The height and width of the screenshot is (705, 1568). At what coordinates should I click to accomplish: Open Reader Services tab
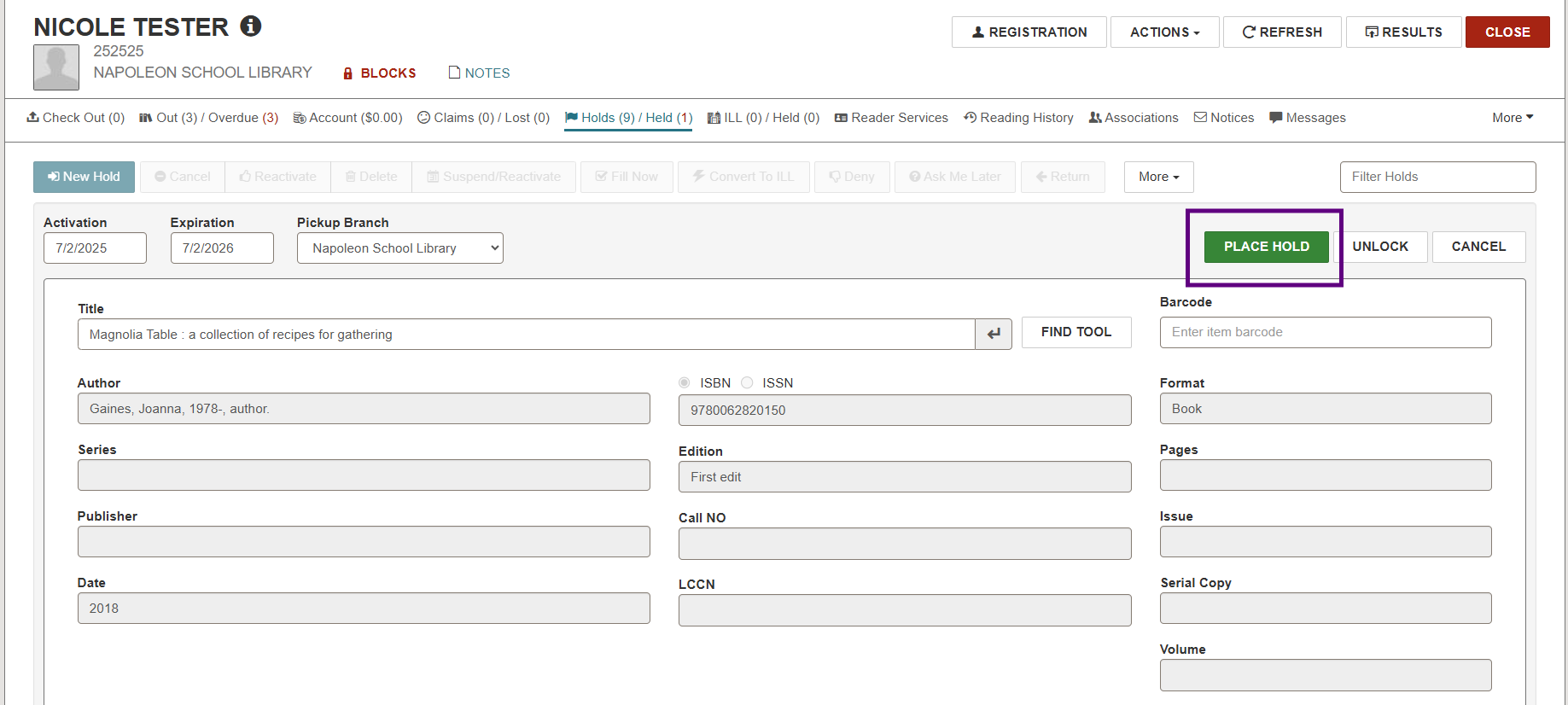(891, 118)
